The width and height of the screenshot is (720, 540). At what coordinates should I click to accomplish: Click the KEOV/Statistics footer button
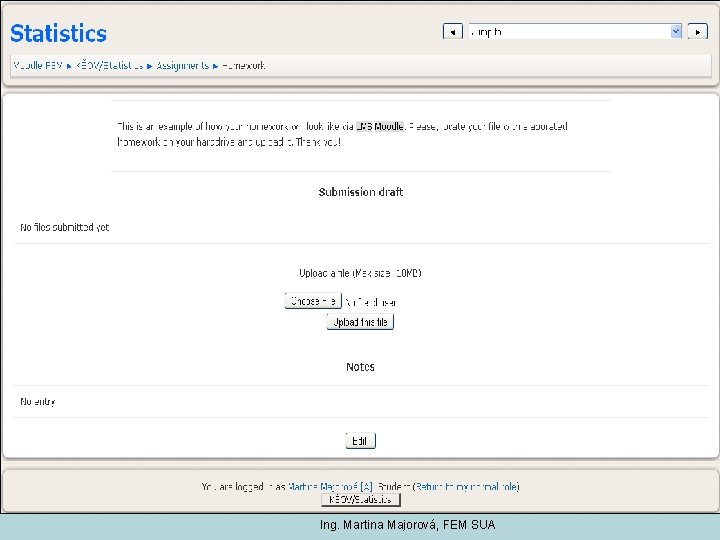[361, 499]
